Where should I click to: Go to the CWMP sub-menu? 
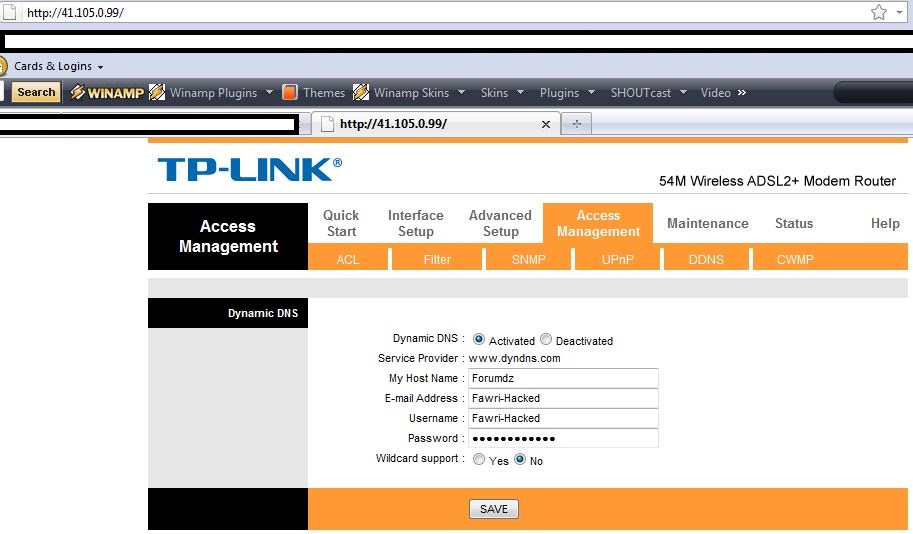(795, 259)
